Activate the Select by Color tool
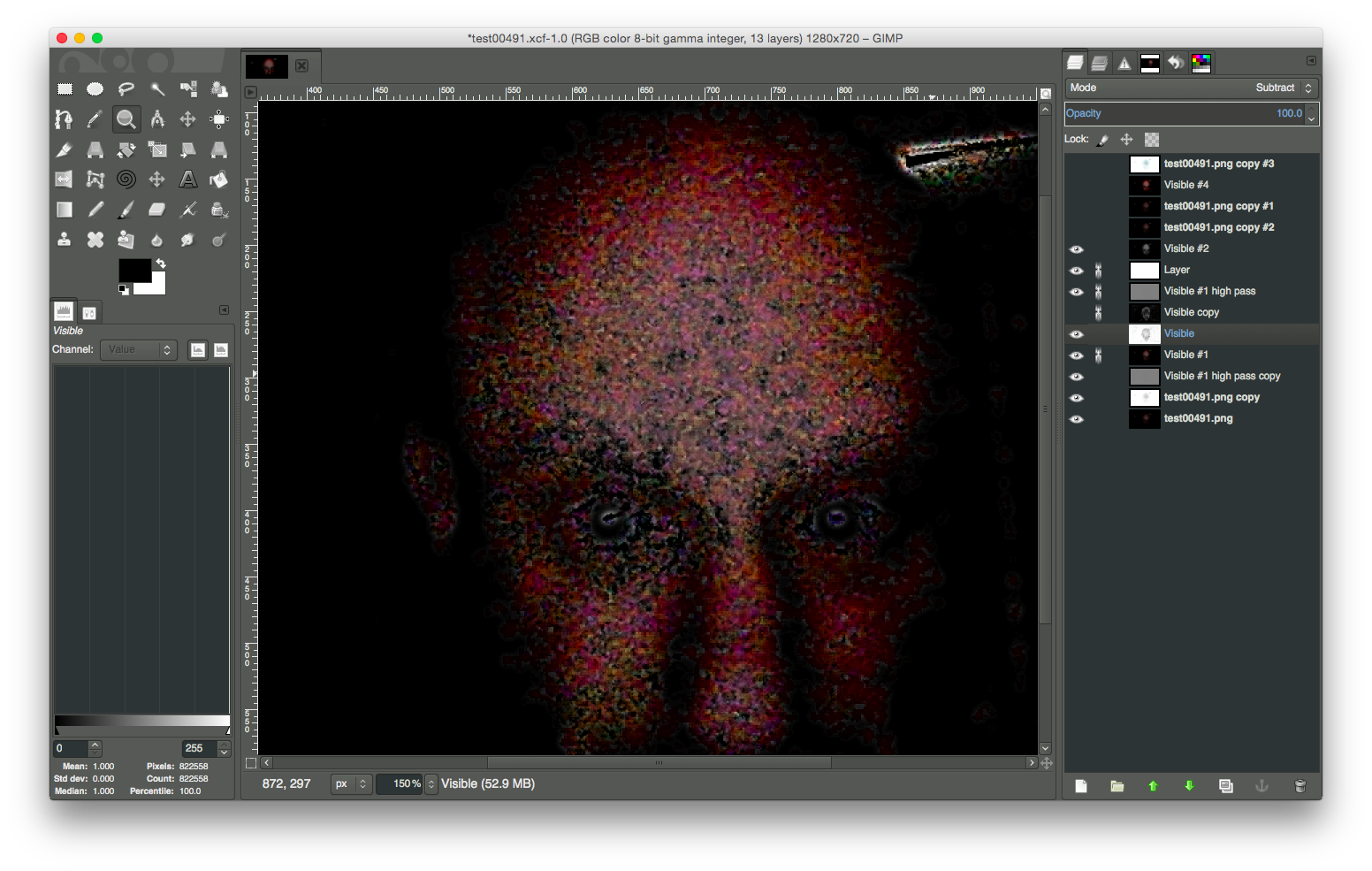Screen dimensions: 1372x871 click(x=188, y=88)
